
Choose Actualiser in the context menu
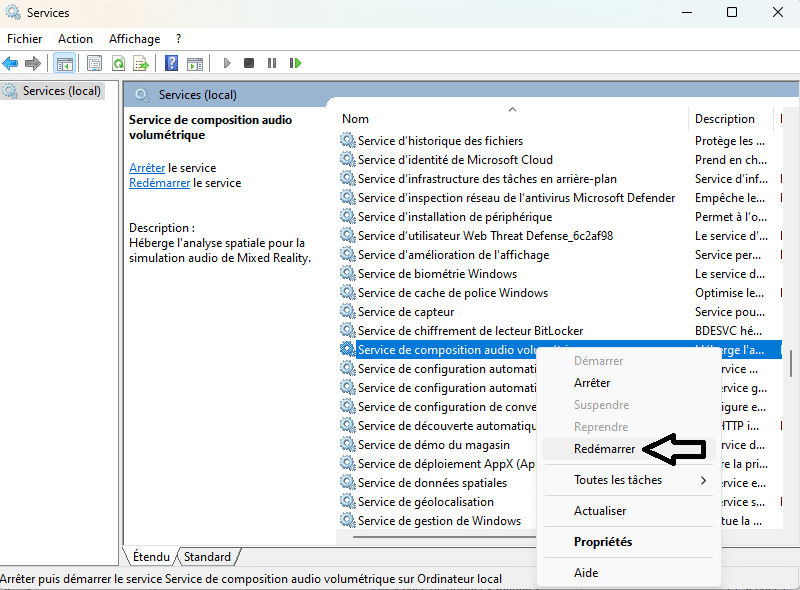pyautogui.click(x=629, y=511)
